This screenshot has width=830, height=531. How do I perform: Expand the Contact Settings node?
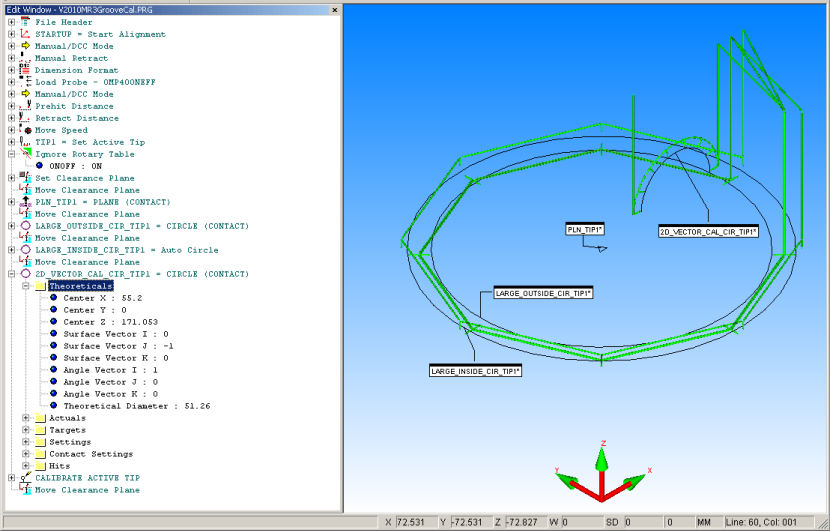pyautogui.click(x=26, y=454)
